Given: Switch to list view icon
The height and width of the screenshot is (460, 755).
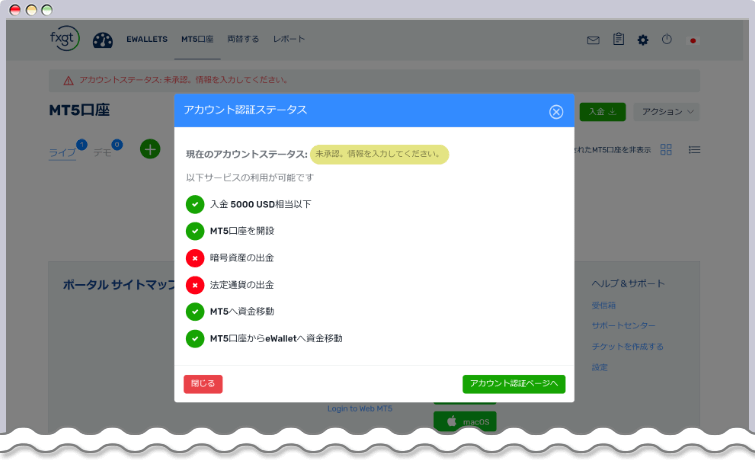Looking at the screenshot, I should pos(694,150).
